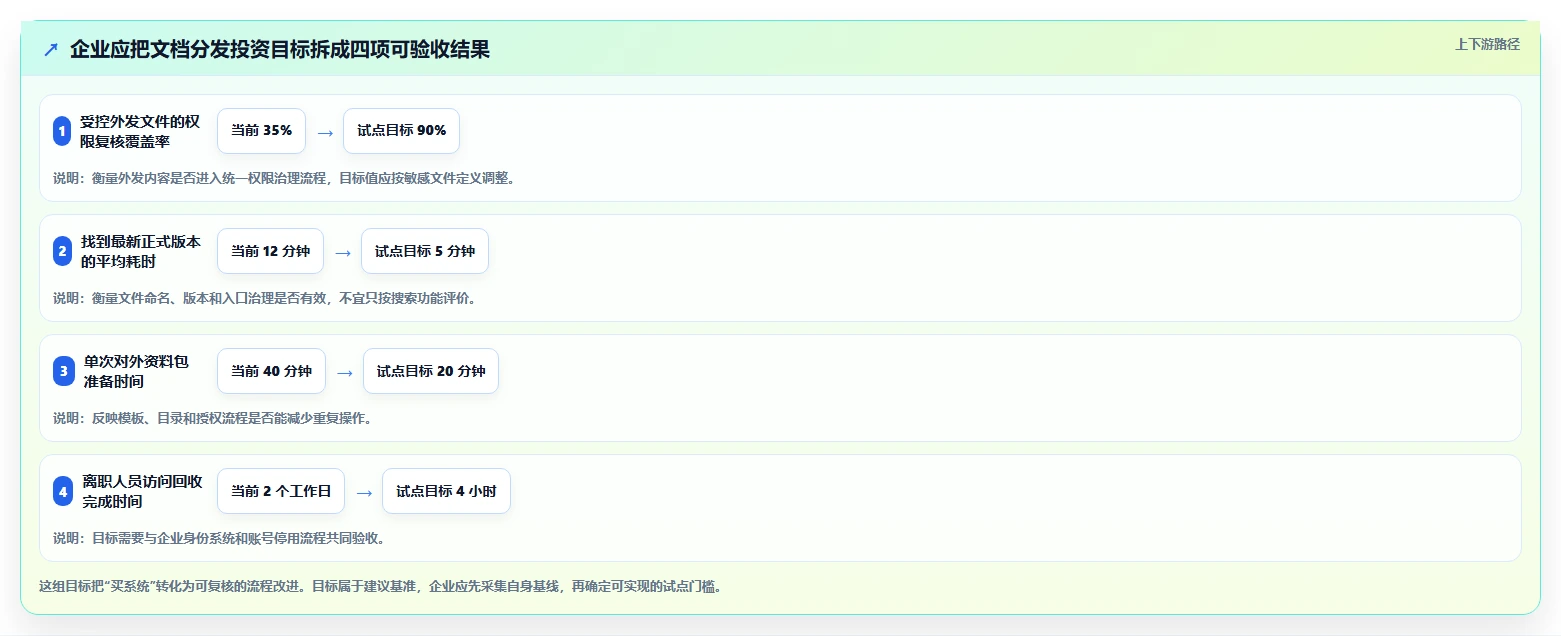This screenshot has height=636, width=1561.
Task: Click the 上下游路径 label in the header
Action: 1487,44
